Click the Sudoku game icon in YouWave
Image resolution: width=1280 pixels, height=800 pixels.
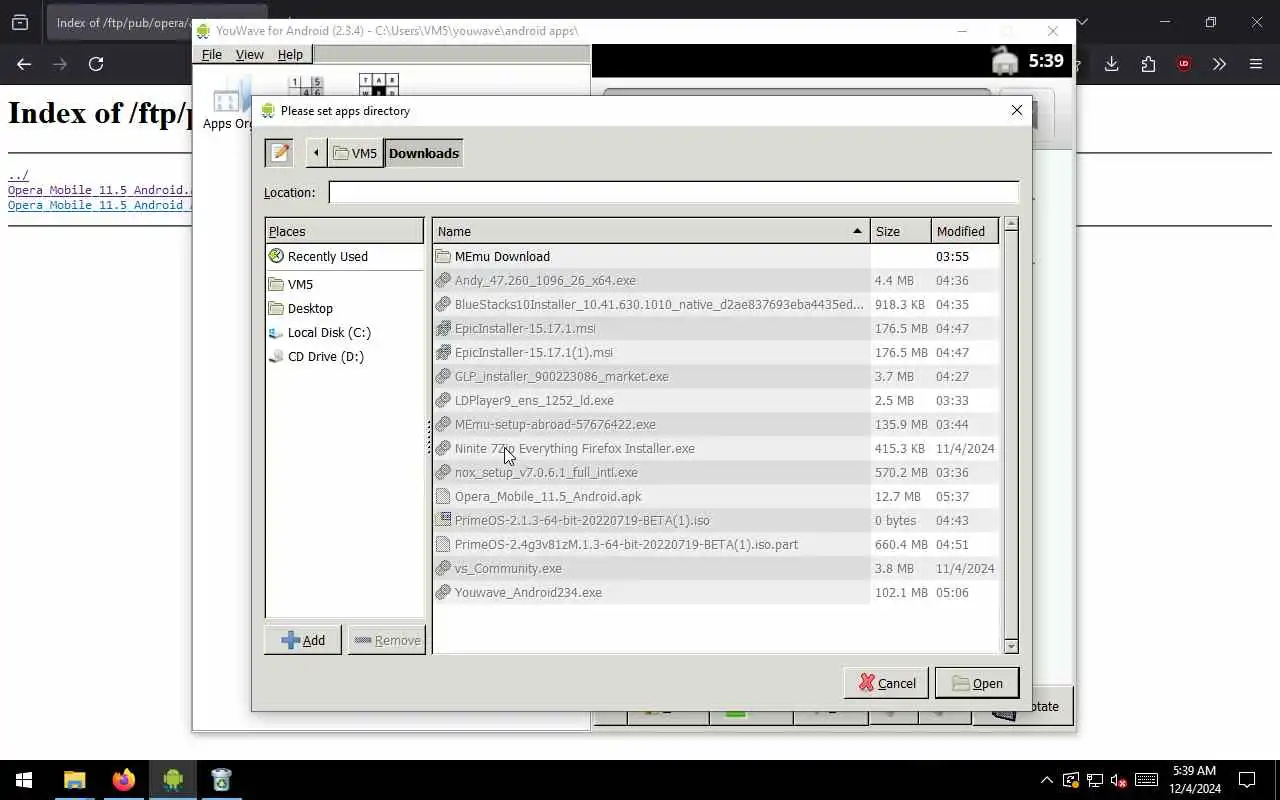pyautogui.click(x=305, y=86)
